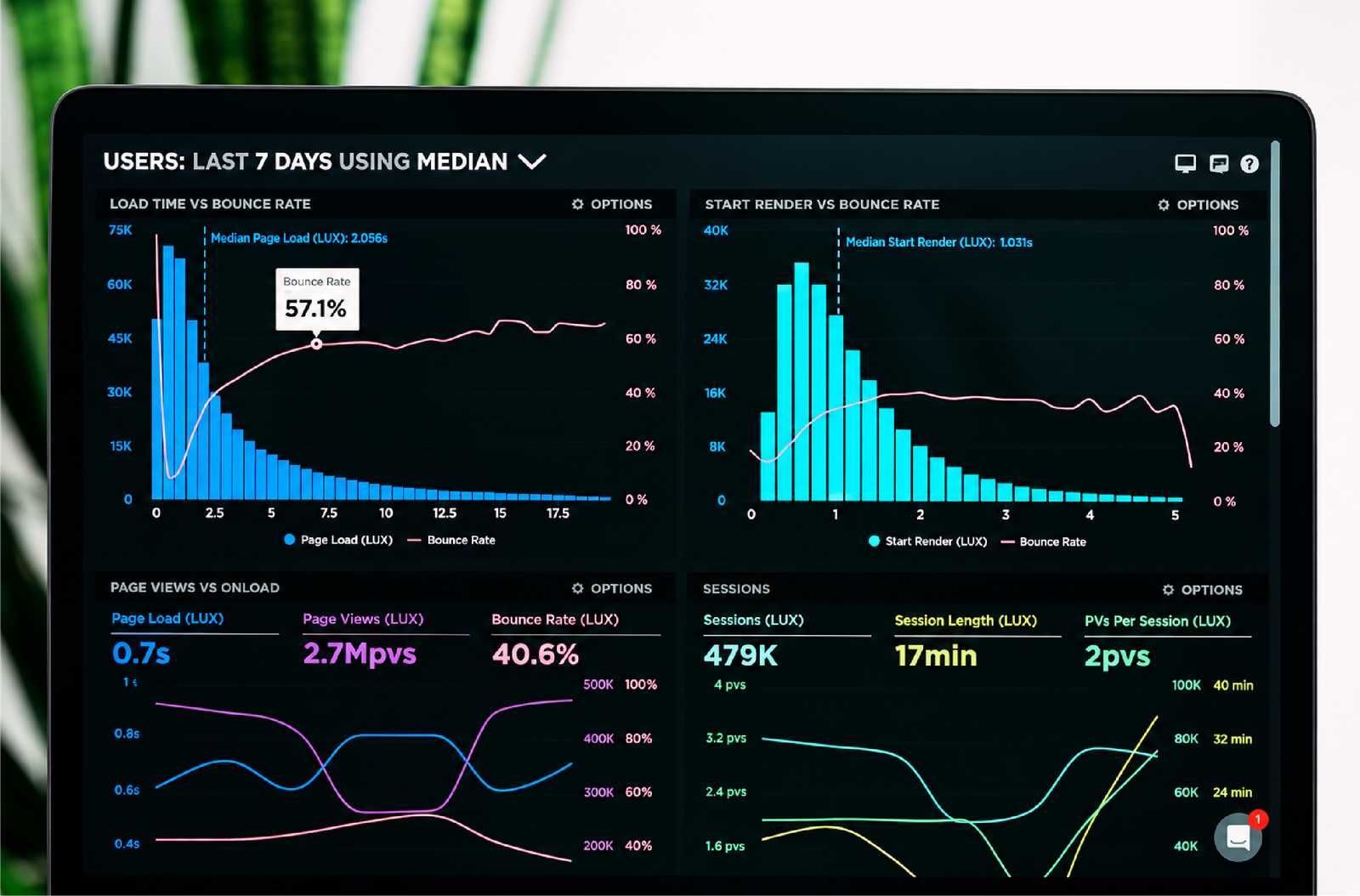This screenshot has height=896, width=1360.
Task: Open the chat bubble with notification badge
Action: point(1239,836)
